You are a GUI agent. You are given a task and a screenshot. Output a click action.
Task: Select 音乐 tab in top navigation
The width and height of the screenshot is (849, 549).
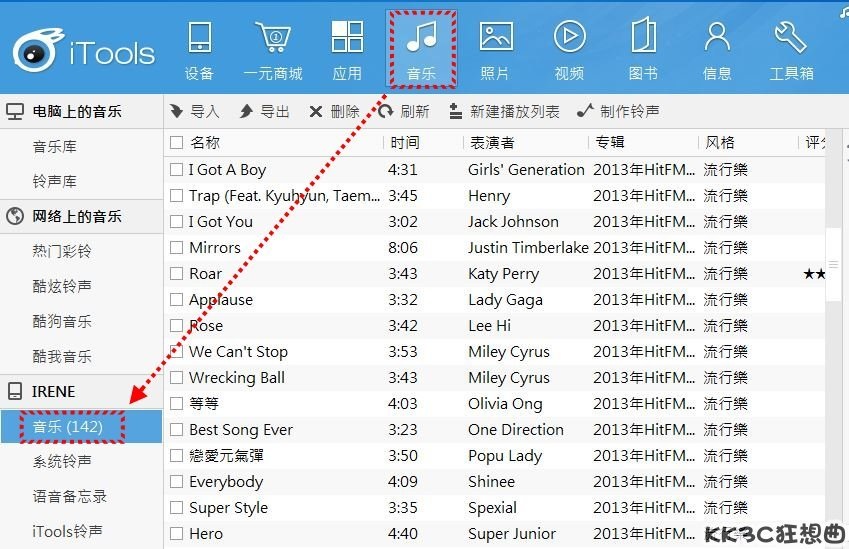421,49
